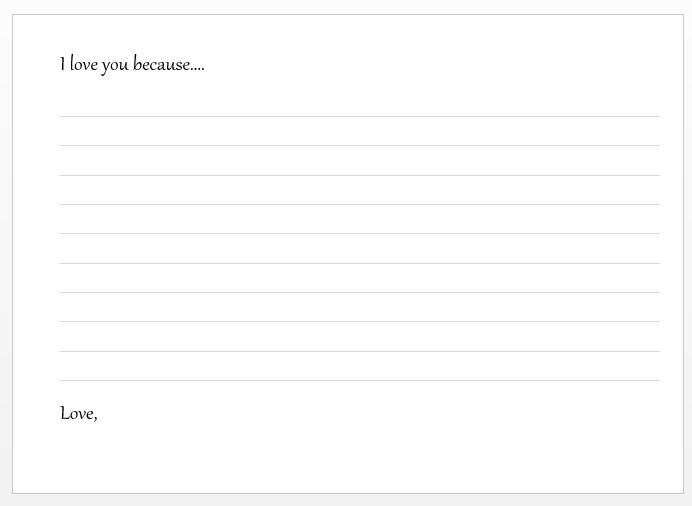
Task: Click blank space between heading and first line
Action: 360,96
